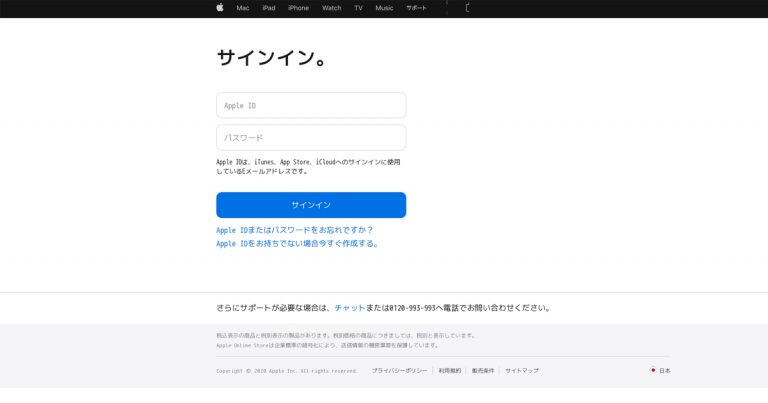768x403 pixels.
Task: Go to サイトマップ in footer
Action: point(521,371)
